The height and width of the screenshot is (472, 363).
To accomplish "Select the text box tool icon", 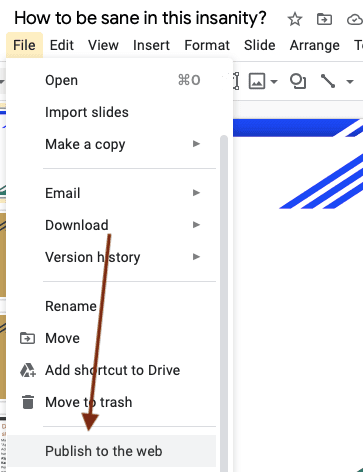I will point(236,81).
